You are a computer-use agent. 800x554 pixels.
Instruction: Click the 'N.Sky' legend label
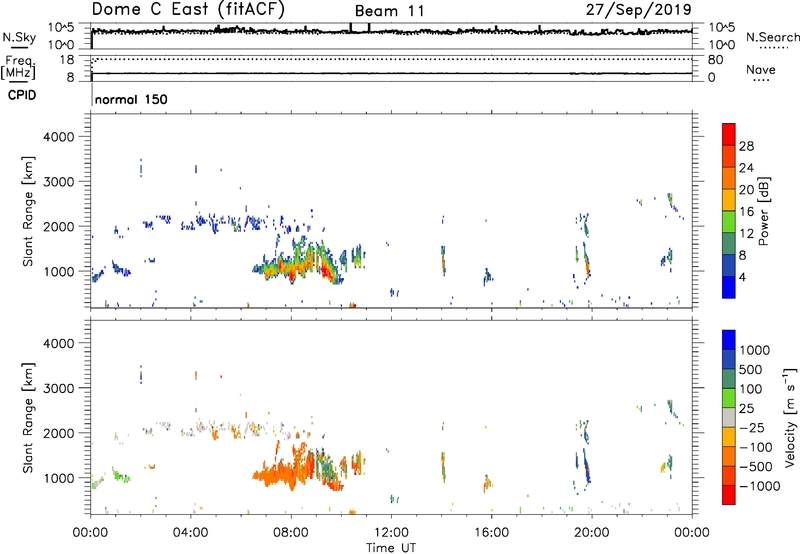(x=19, y=37)
